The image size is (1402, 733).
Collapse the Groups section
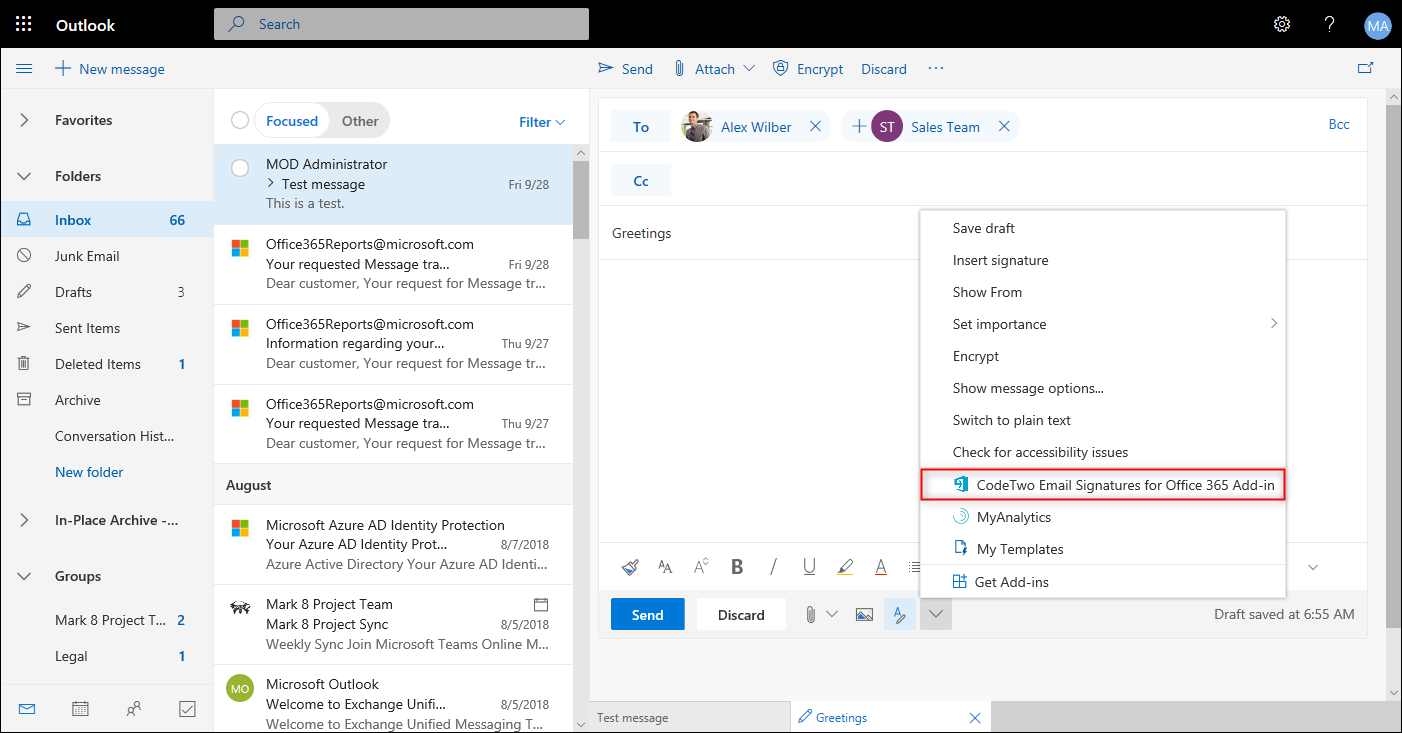pyautogui.click(x=25, y=576)
